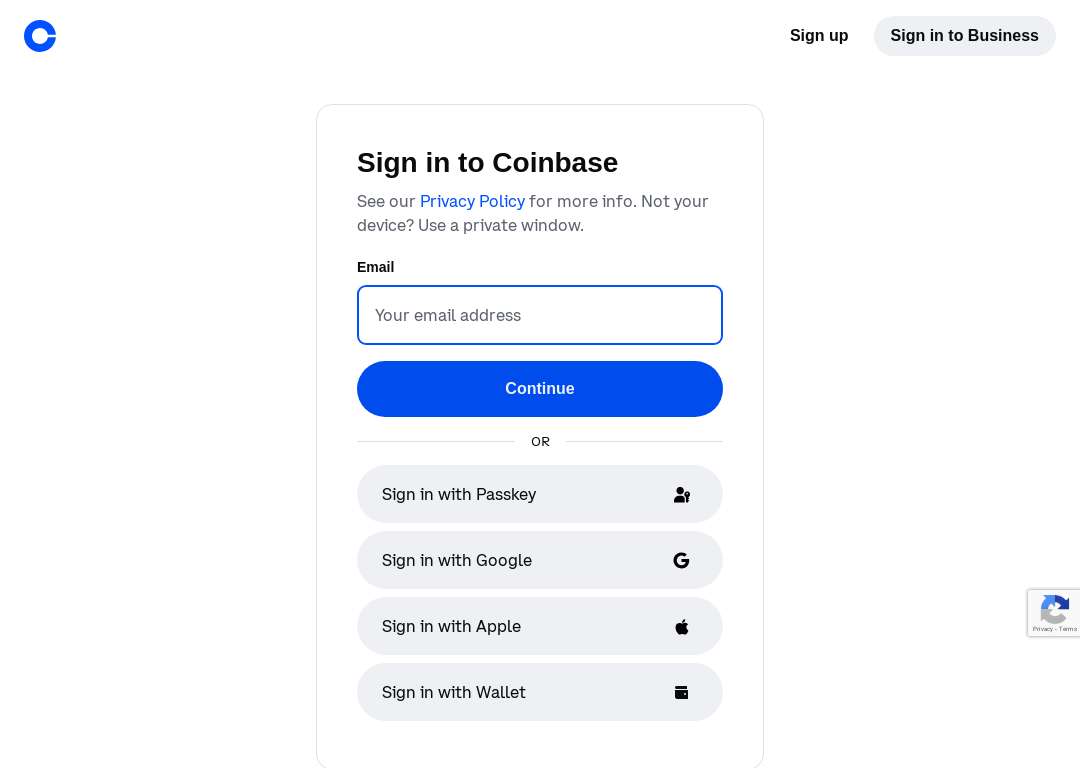The image size is (1080, 768).
Task: Click the Sign in to Coinbase heading
Action: [x=488, y=163]
